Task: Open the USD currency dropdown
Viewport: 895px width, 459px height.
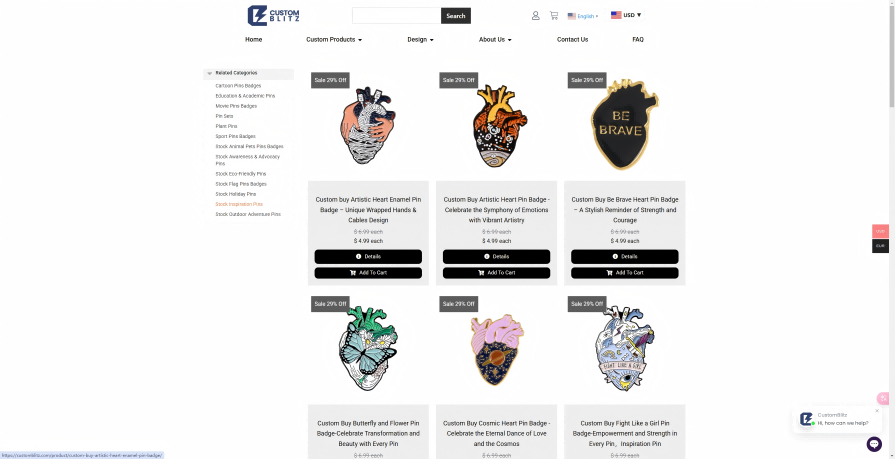Action: pos(626,15)
